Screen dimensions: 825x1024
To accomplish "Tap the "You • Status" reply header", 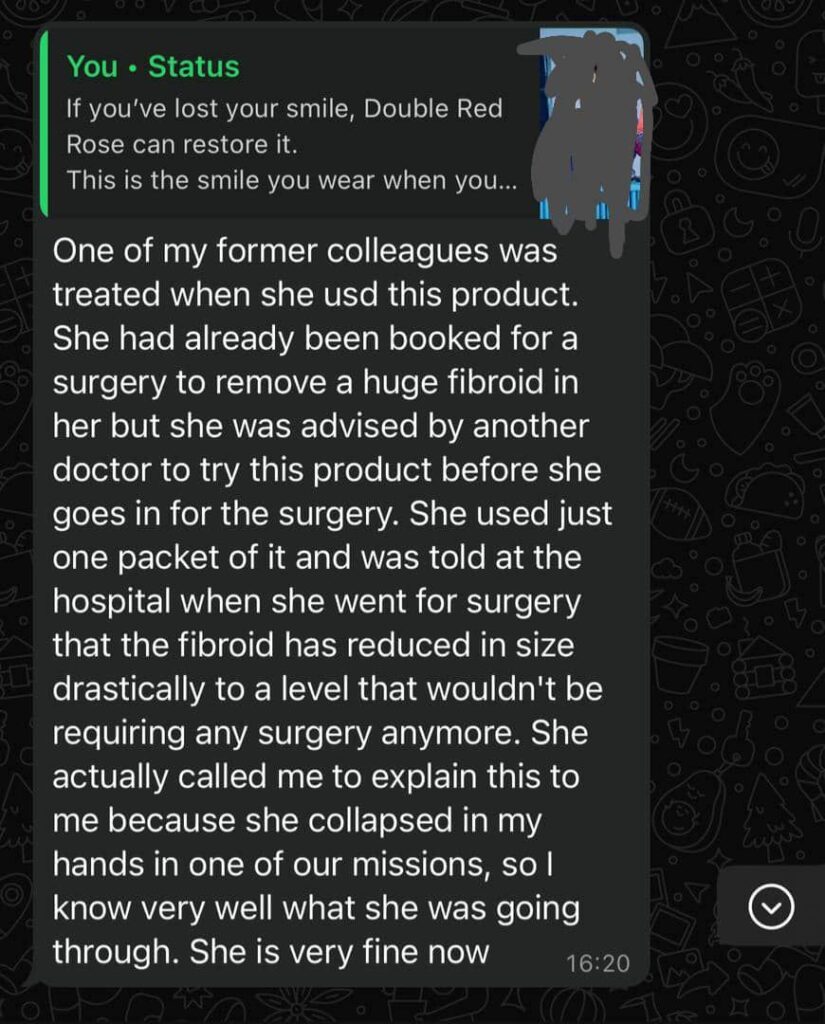I will [153, 67].
